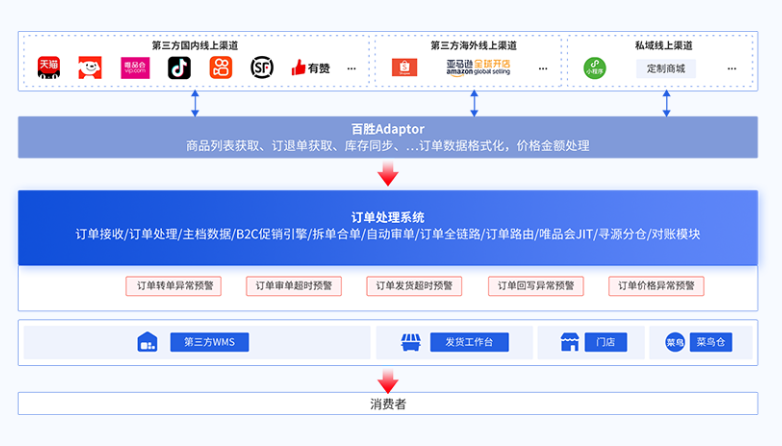Viewport: 782px width, 446px height.
Task: Click the 第三方海外线上渠道 heading
Action: [x=474, y=45]
